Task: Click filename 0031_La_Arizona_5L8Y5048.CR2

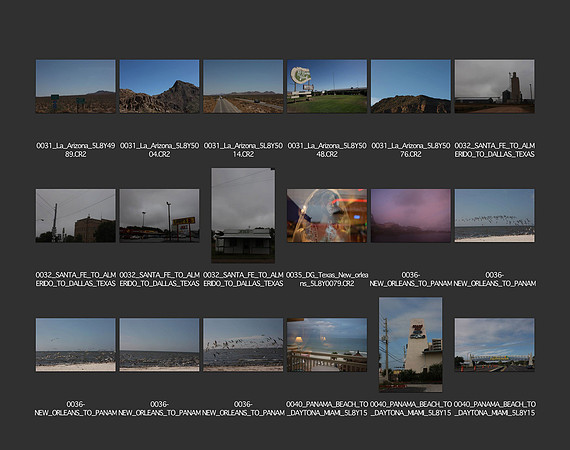Action: pos(327,150)
